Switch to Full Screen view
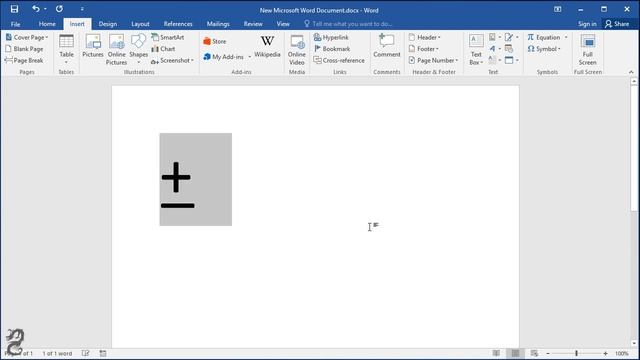Screen dimensions: 640x360 [x=588, y=49]
